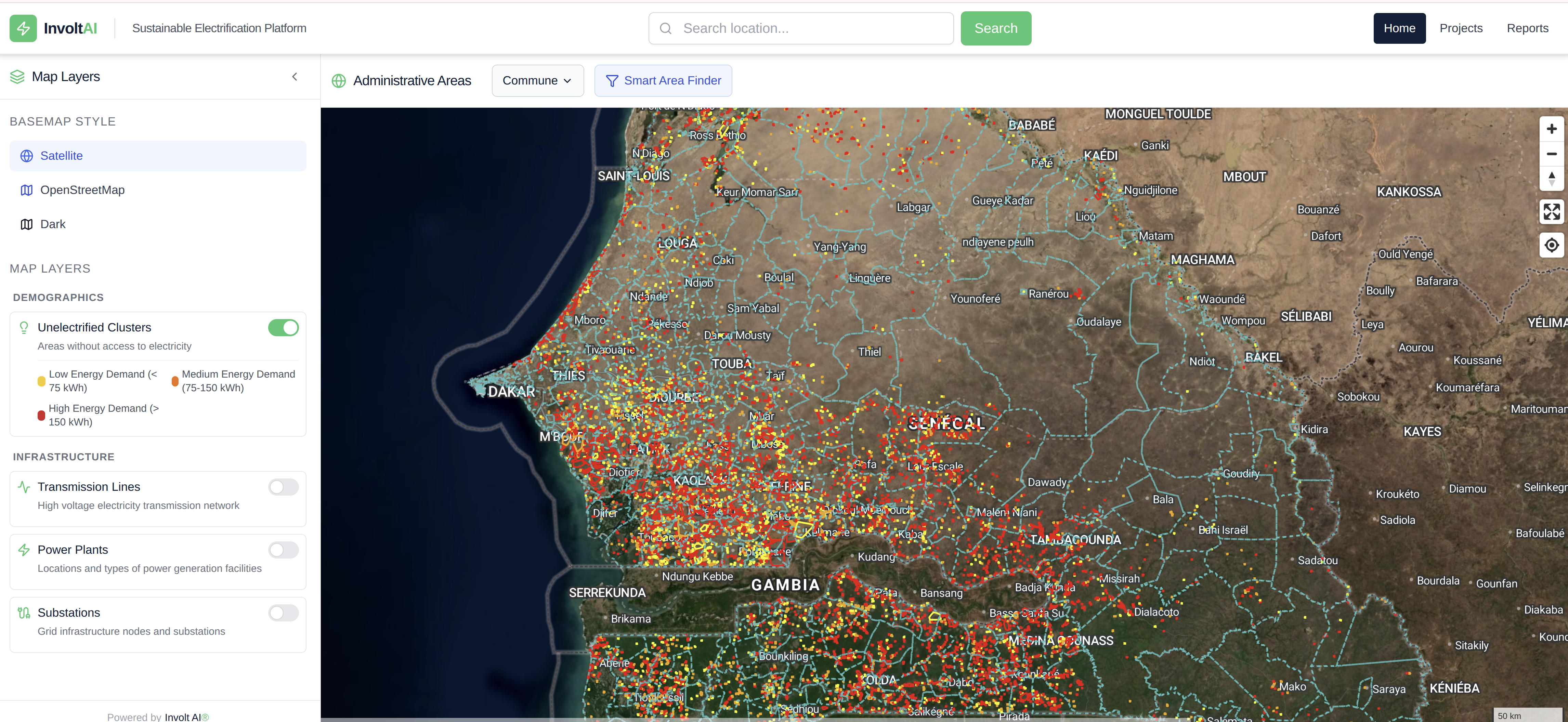Open the Projects page
The image size is (1568, 722).
pos(1460,29)
